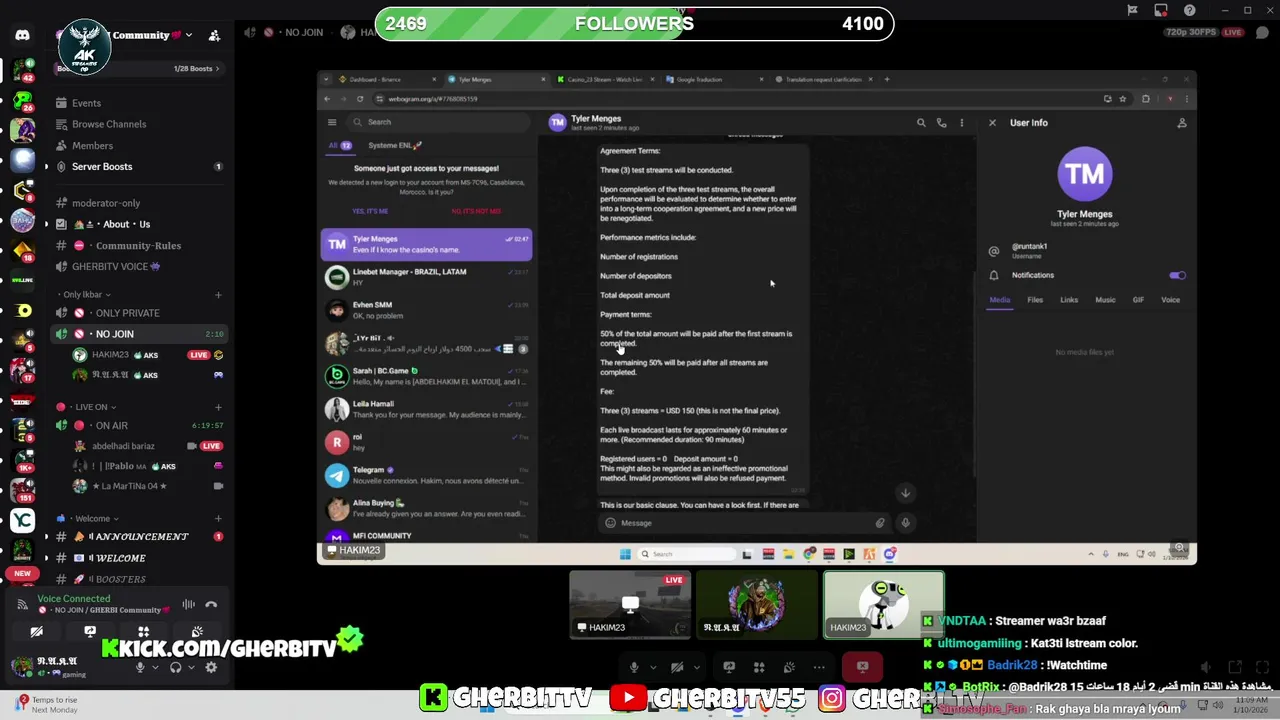
Task: Select the HAKIM23 live stream thumbnail
Action: point(630,605)
